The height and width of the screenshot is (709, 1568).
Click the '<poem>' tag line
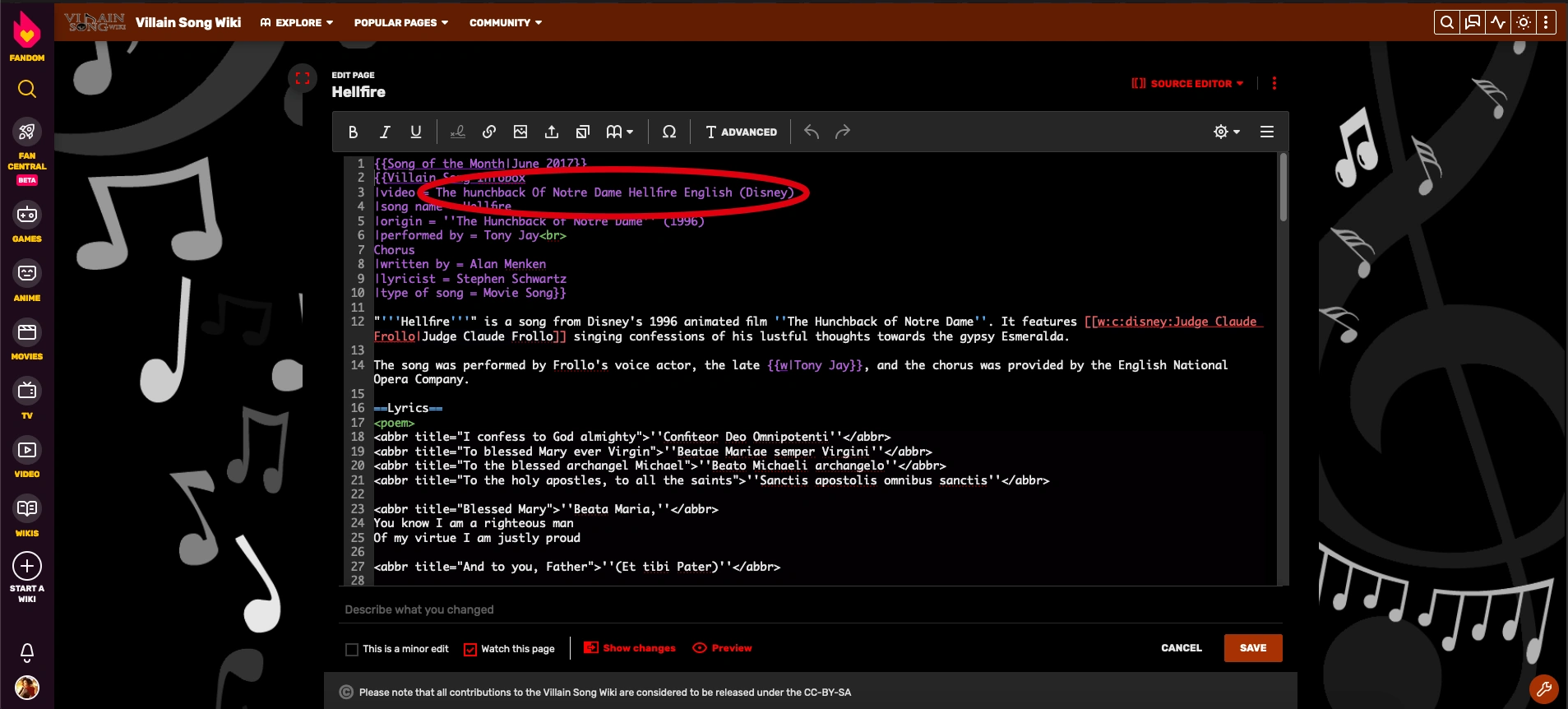pyautogui.click(x=394, y=423)
